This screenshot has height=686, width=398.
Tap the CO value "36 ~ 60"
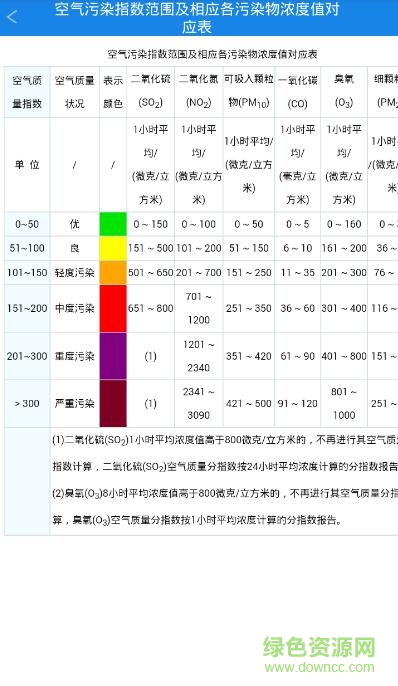(x=298, y=308)
